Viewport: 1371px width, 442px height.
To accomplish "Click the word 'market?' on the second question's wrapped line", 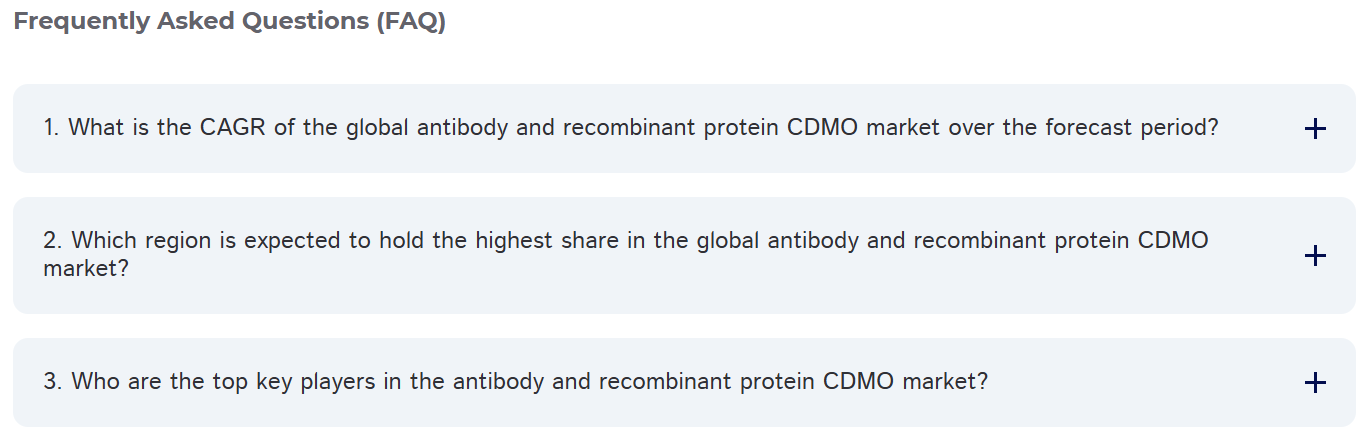I will [86, 269].
